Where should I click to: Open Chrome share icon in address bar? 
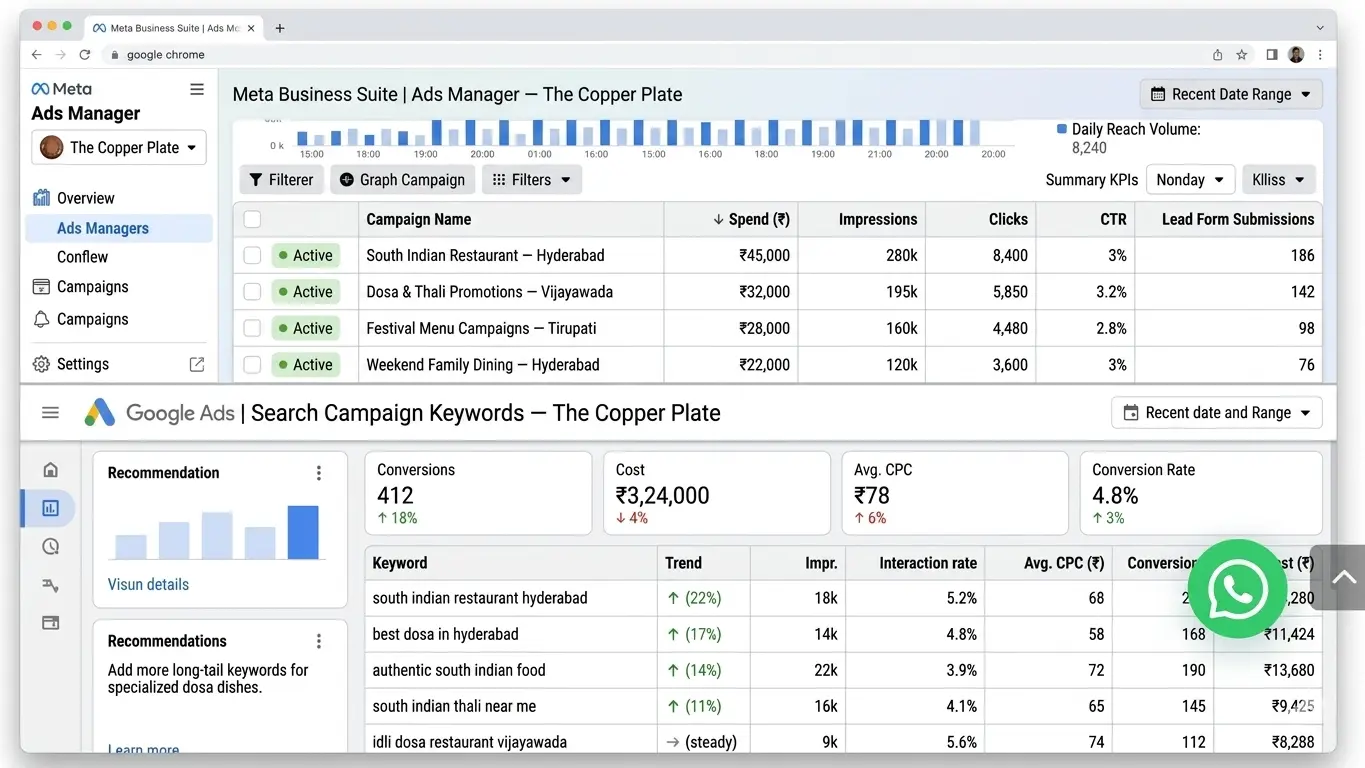click(1217, 55)
